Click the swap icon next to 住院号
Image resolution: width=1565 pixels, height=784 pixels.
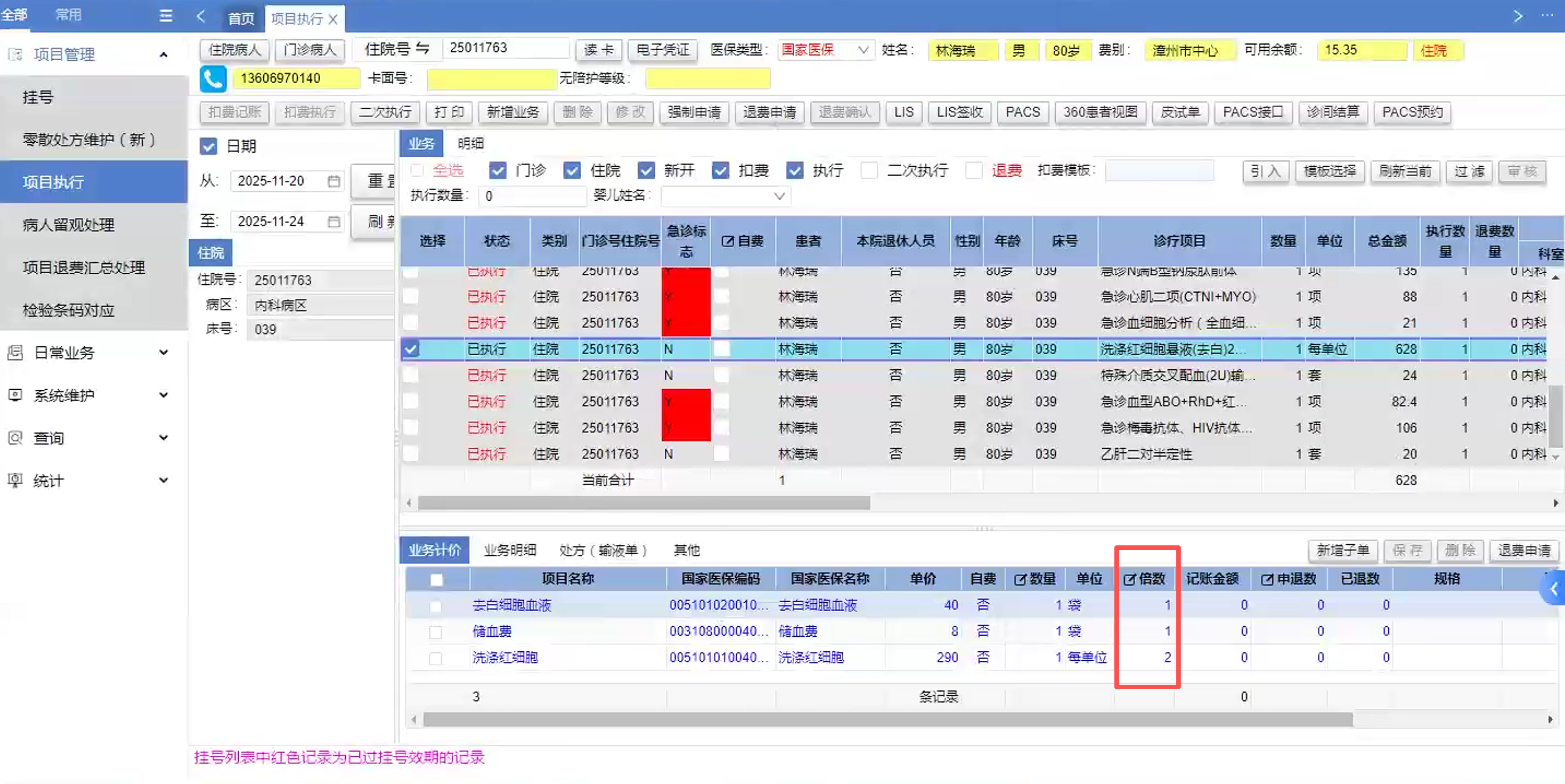(423, 49)
